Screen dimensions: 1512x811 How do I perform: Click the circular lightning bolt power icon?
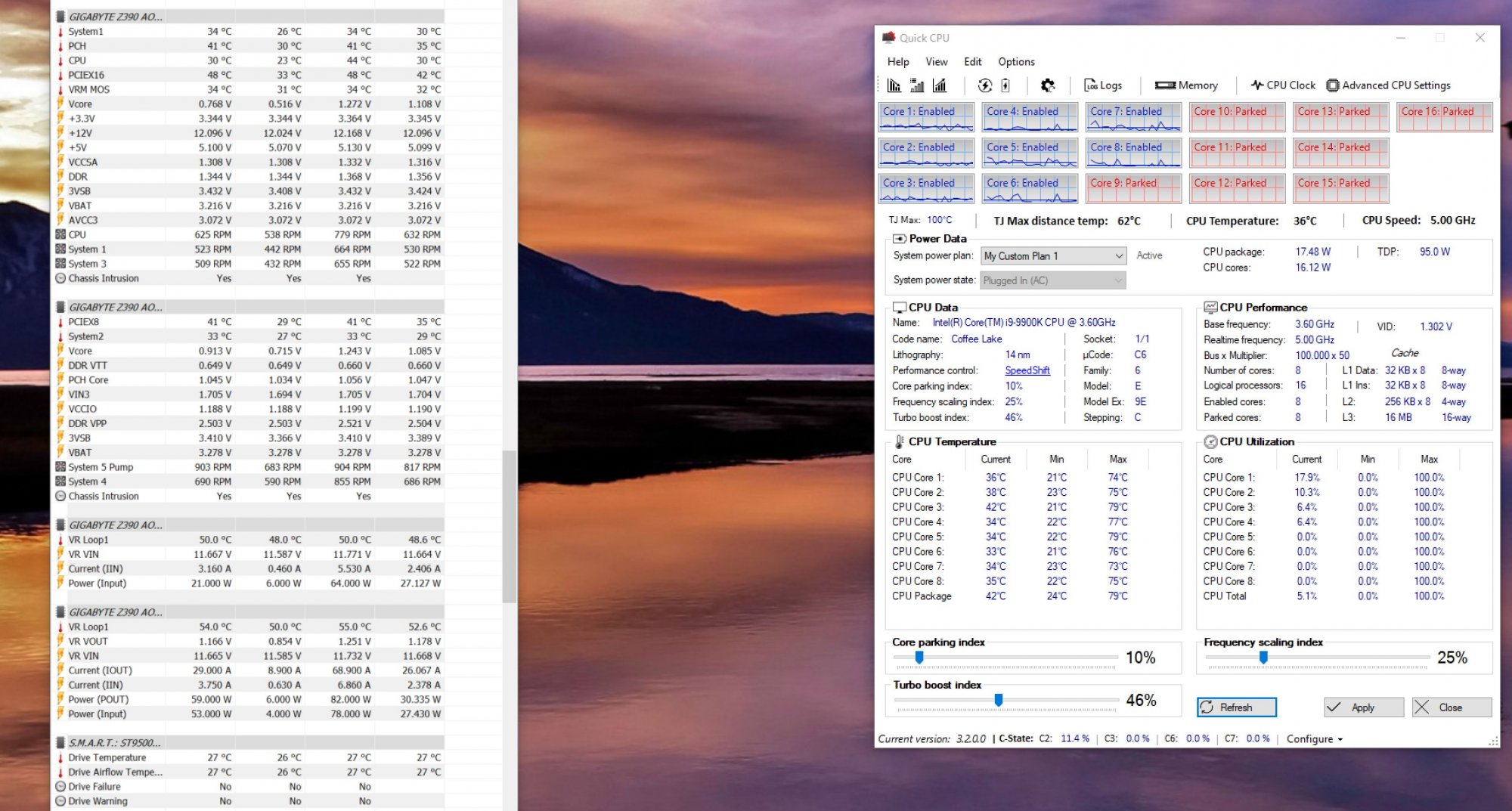(x=984, y=85)
